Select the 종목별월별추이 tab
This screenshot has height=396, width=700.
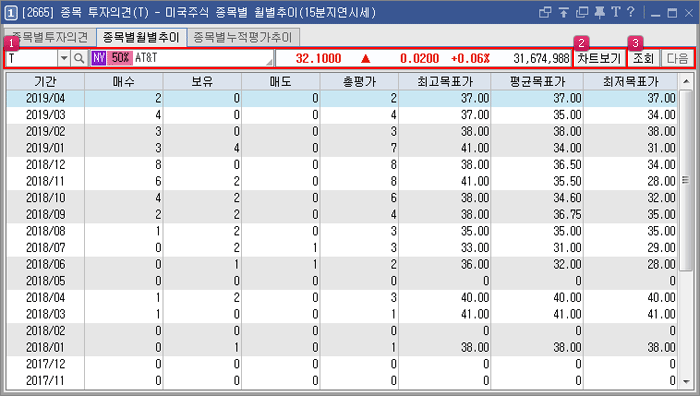pos(141,37)
